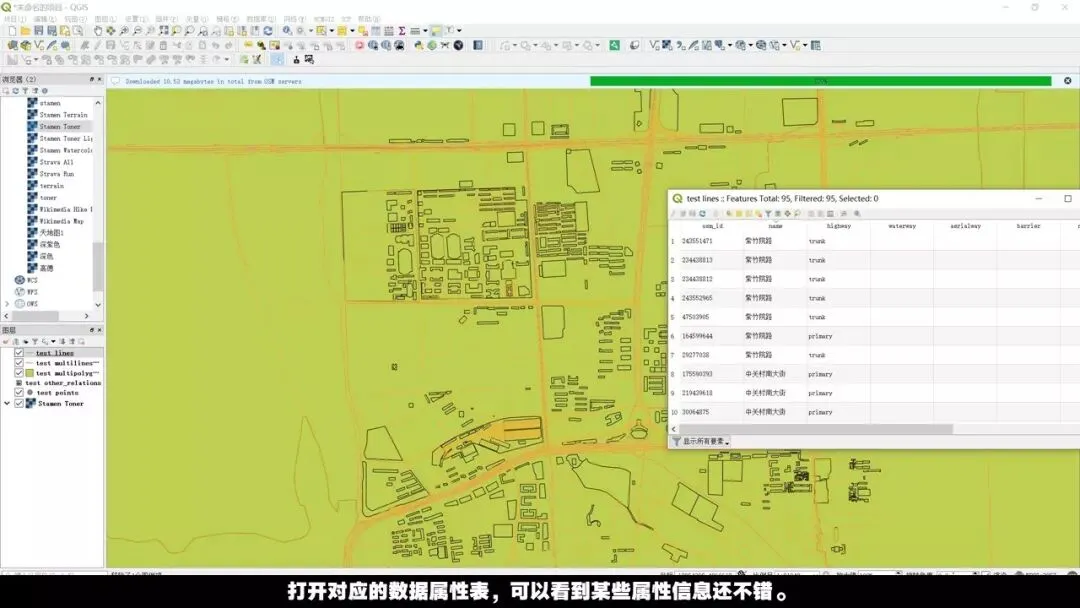Sort by the highway column header
Viewport: 1080px width, 608px height.
pyautogui.click(x=838, y=226)
